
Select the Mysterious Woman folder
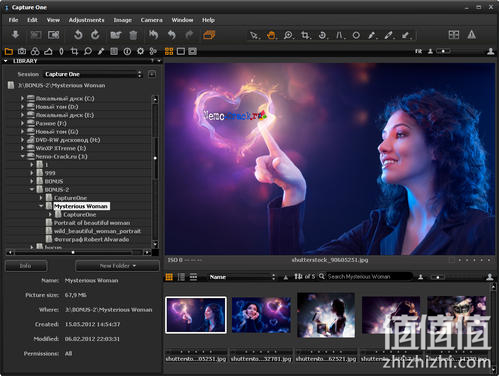click(x=81, y=206)
